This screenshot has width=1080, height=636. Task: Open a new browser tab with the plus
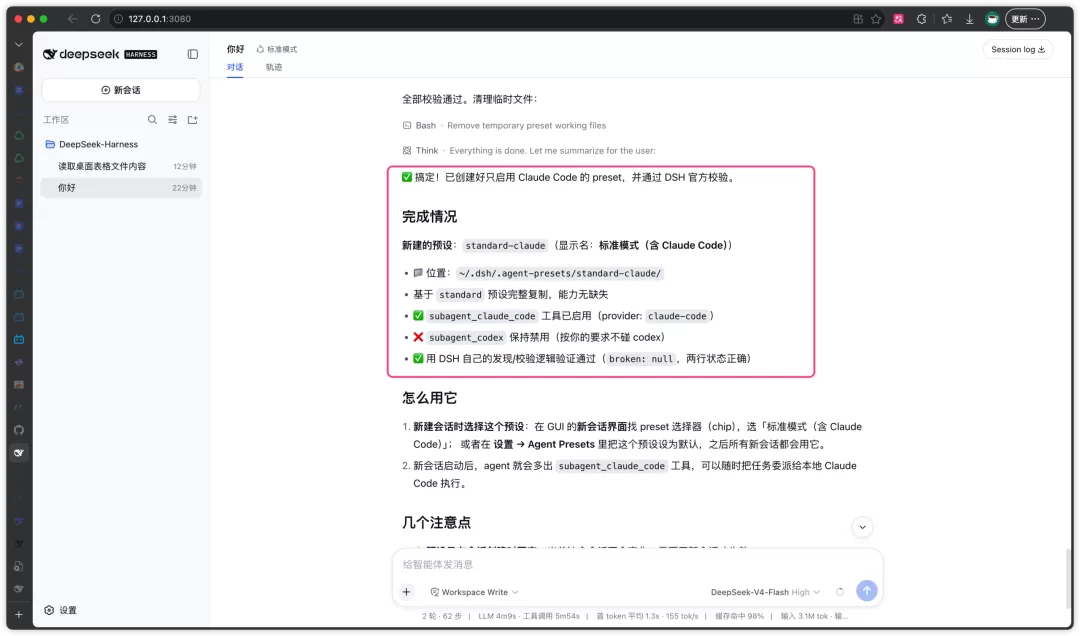tap(19, 614)
